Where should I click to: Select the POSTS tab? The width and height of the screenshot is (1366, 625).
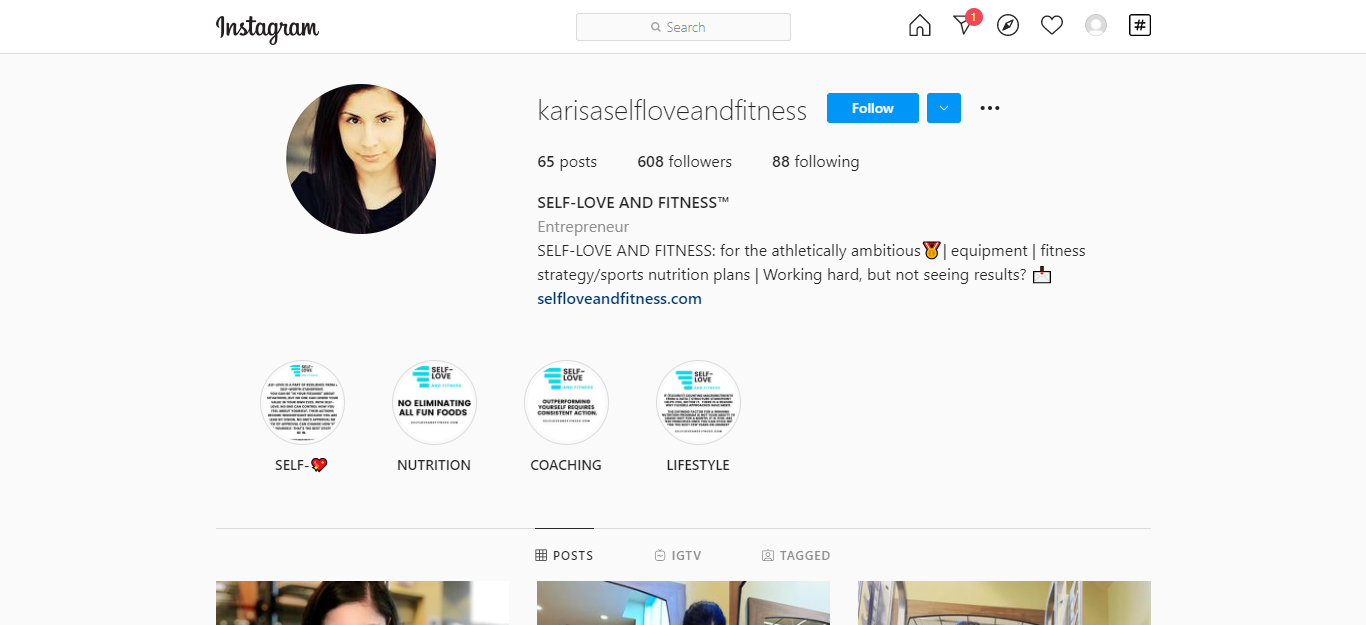564,556
